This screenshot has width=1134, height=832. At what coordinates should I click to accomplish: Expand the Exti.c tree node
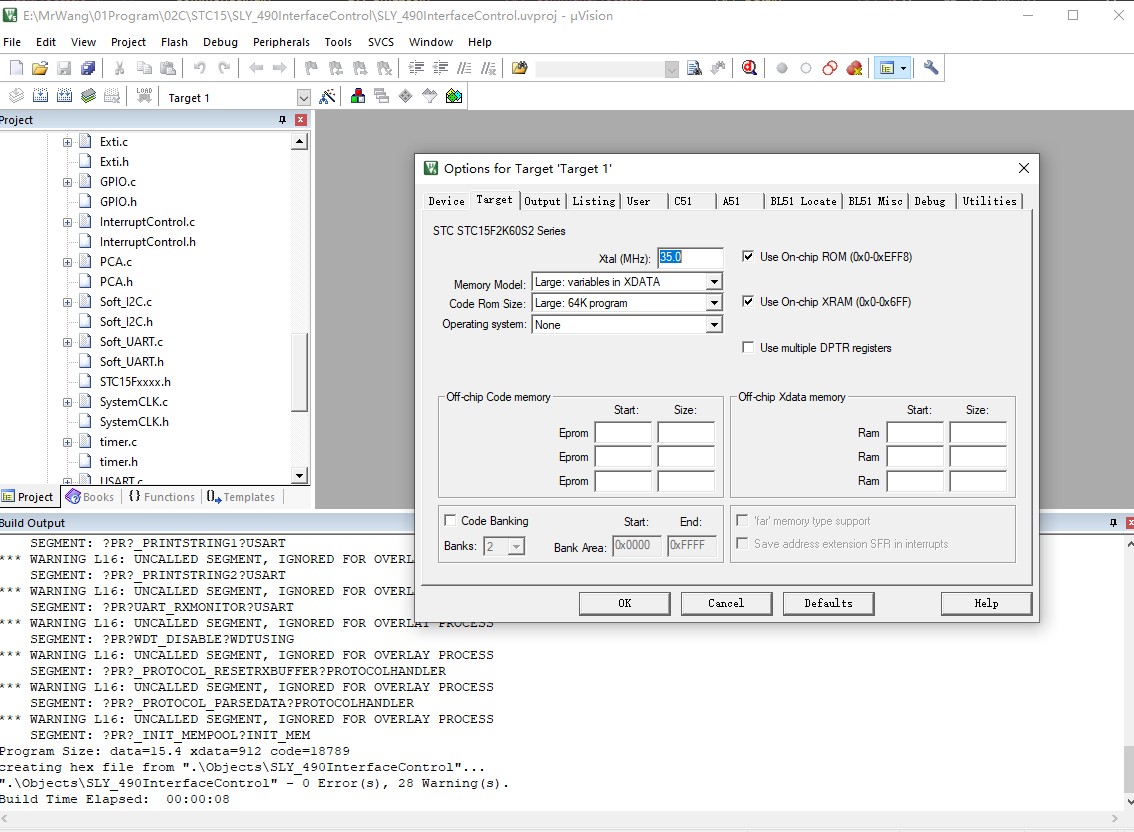[67, 142]
